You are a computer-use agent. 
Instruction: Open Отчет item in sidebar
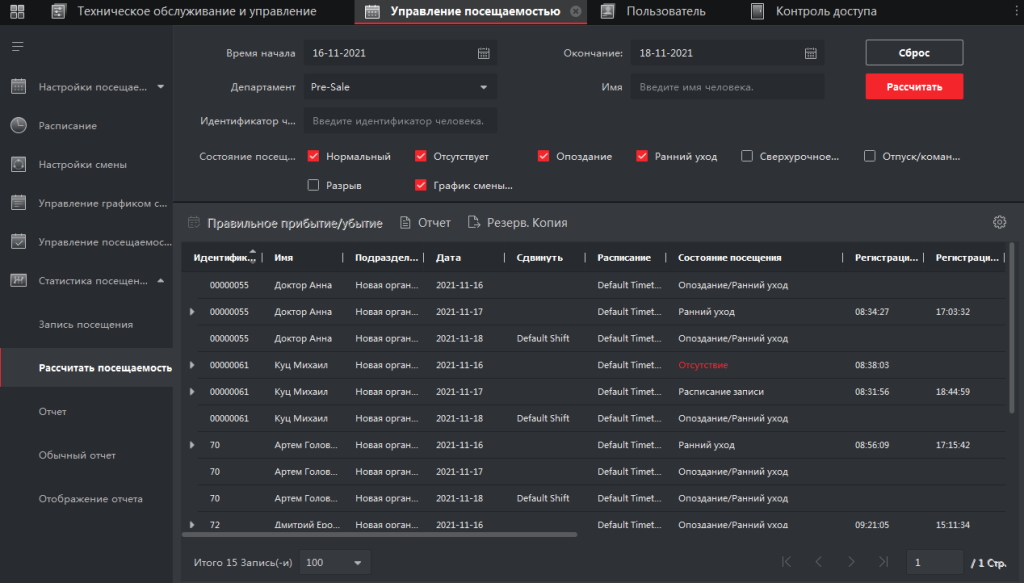(x=52, y=411)
